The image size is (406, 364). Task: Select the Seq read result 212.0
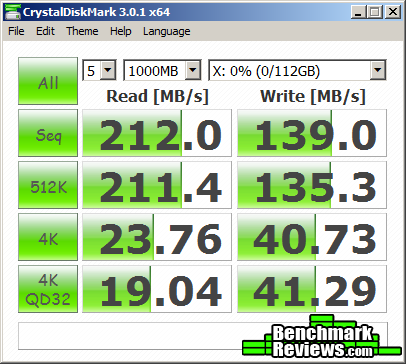point(157,133)
